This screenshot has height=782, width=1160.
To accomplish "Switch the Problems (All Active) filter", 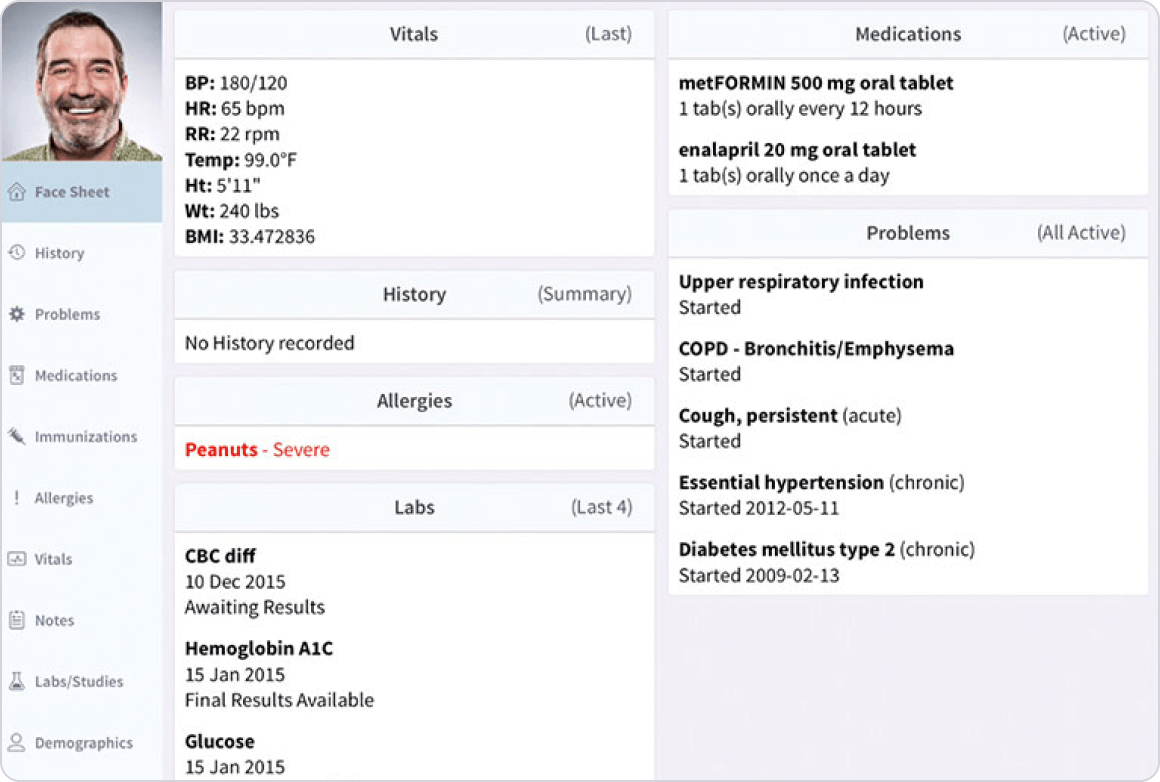I will (1080, 233).
